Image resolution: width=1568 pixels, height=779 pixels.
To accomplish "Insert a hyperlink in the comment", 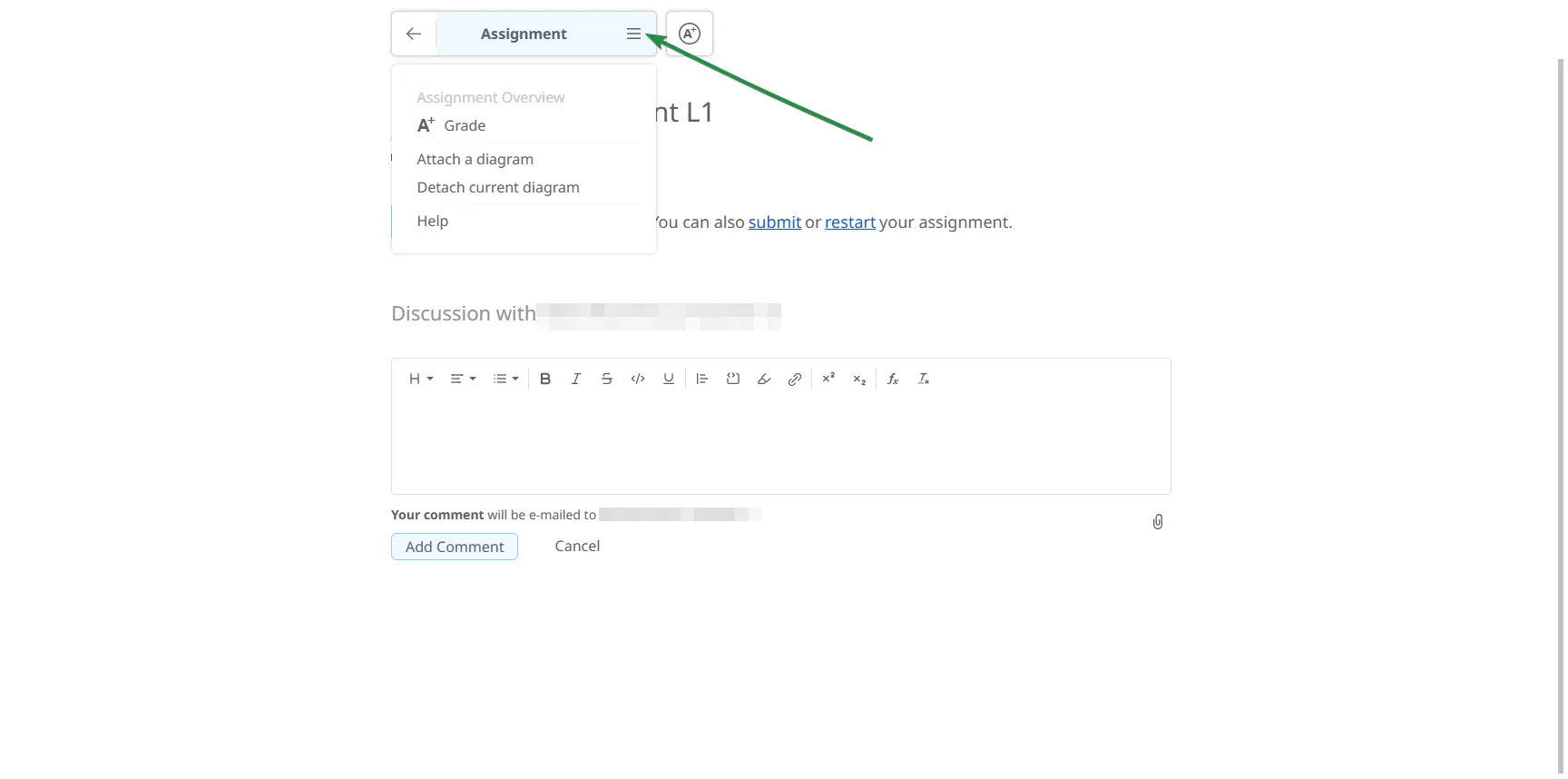I will (x=795, y=380).
